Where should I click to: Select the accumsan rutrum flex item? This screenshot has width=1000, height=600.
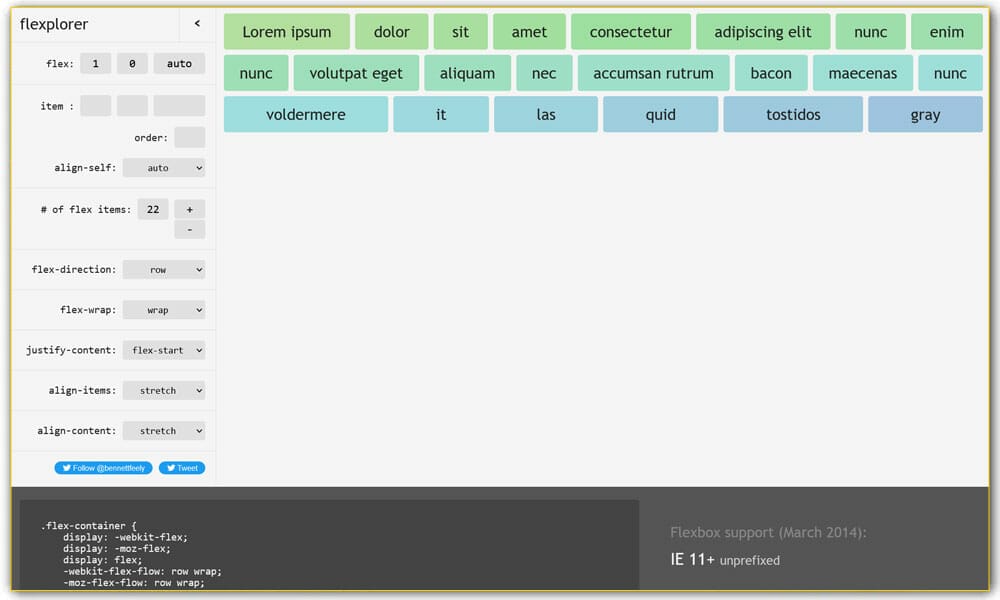coord(653,74)
